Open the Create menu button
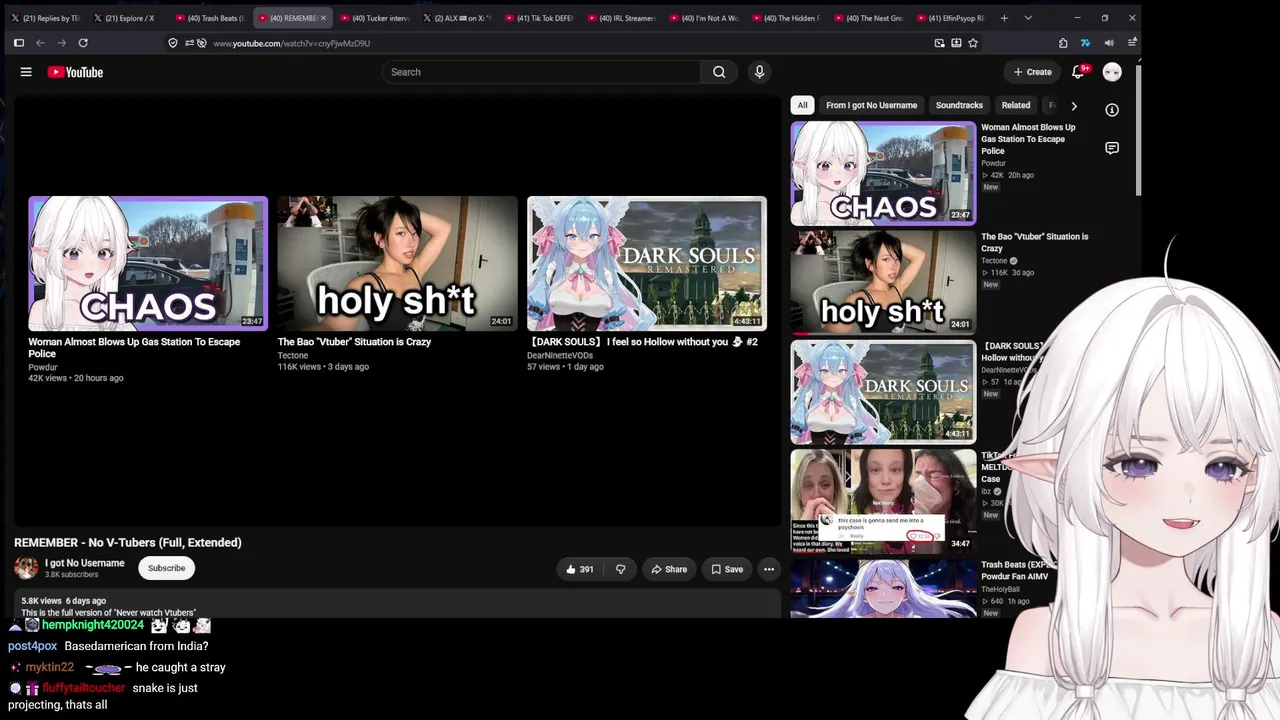This screenshot has width=1280, height=720. point(1032,72)
